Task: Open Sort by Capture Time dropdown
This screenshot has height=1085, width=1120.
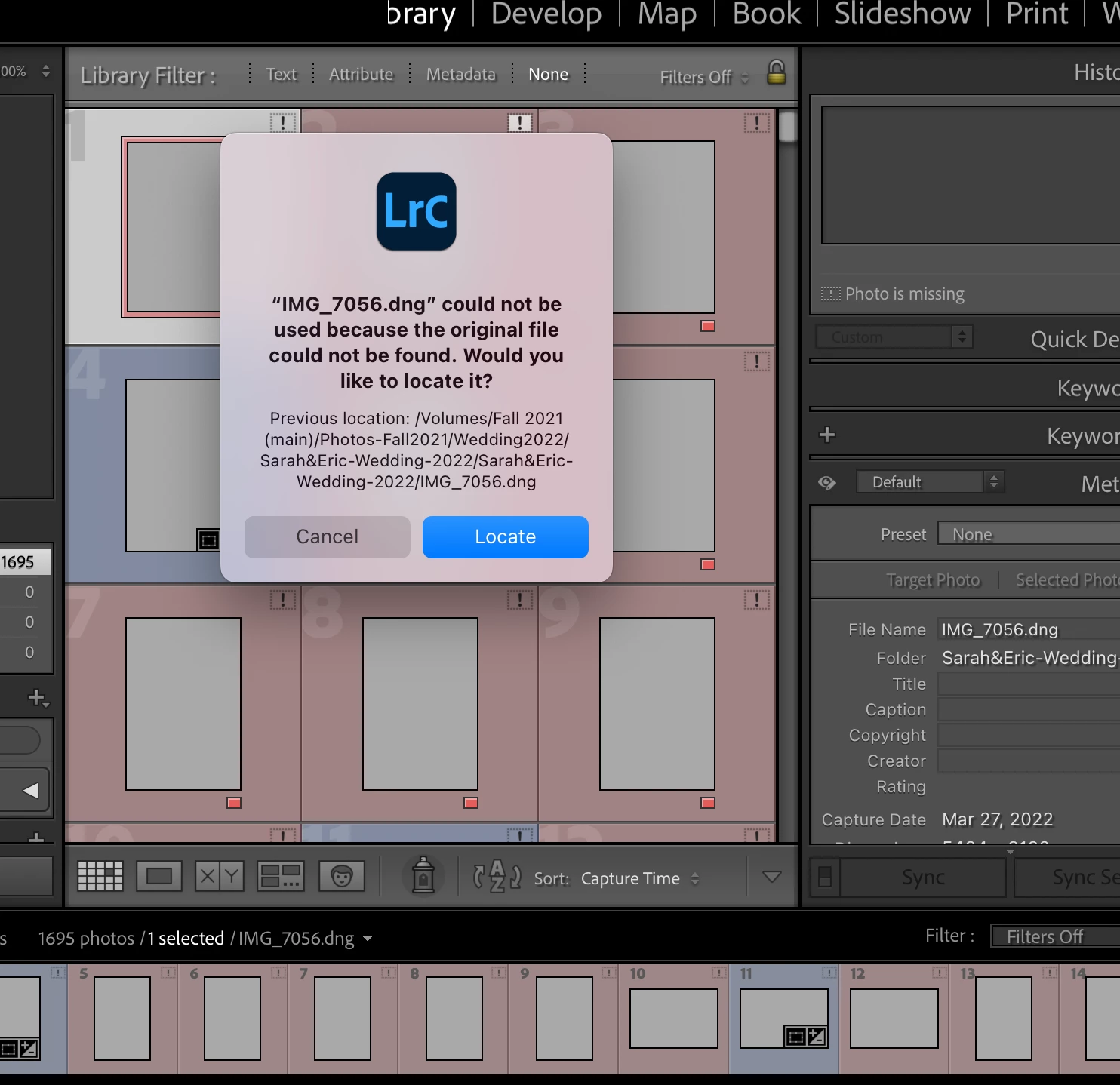Action: pyautogui.click(x=640, y=878)
